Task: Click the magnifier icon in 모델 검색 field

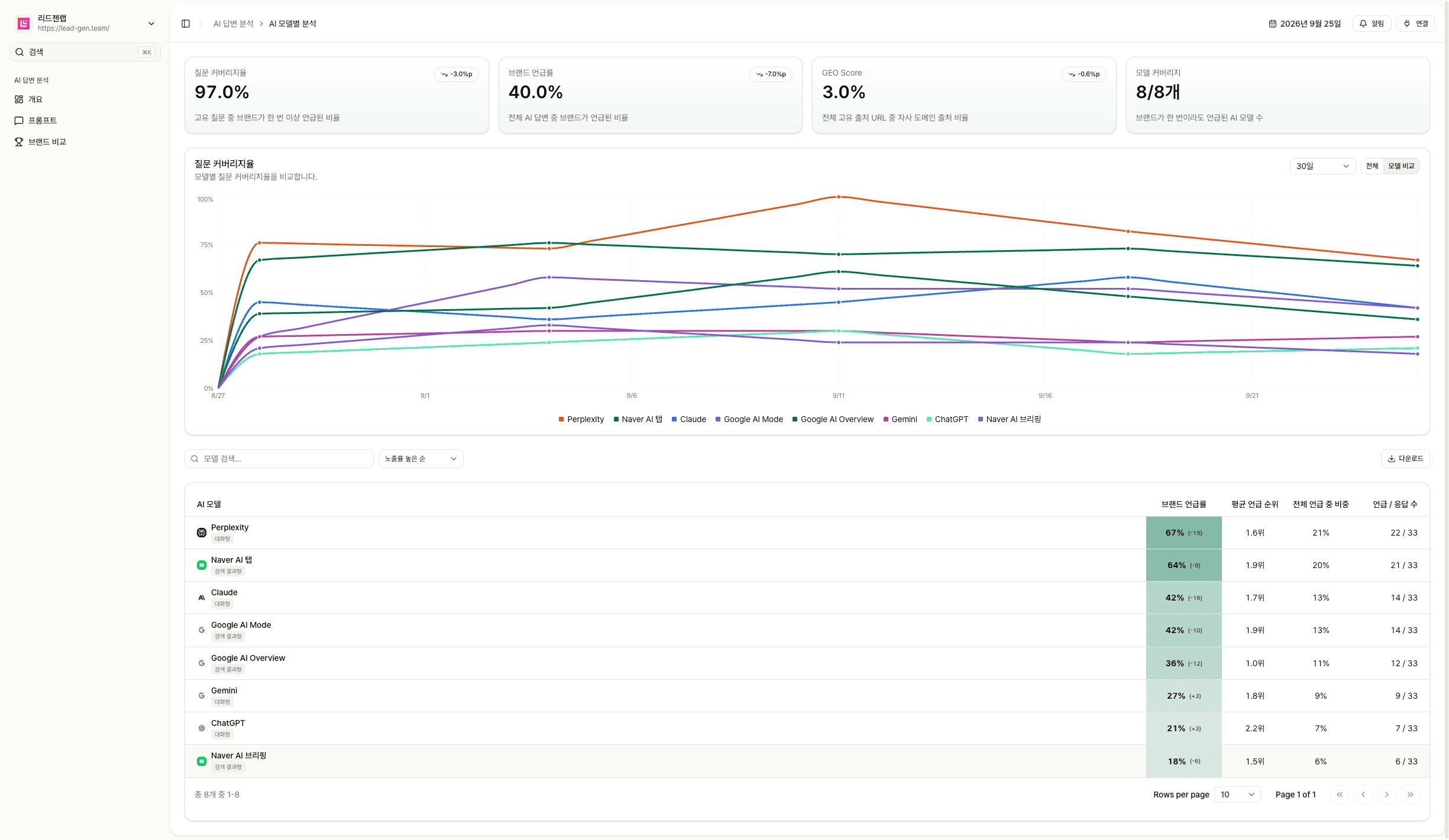Action: click(195, 459)
